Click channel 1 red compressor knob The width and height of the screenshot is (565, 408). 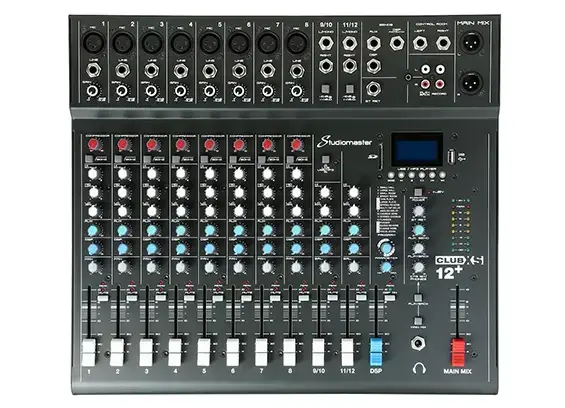tap(93, 145)
